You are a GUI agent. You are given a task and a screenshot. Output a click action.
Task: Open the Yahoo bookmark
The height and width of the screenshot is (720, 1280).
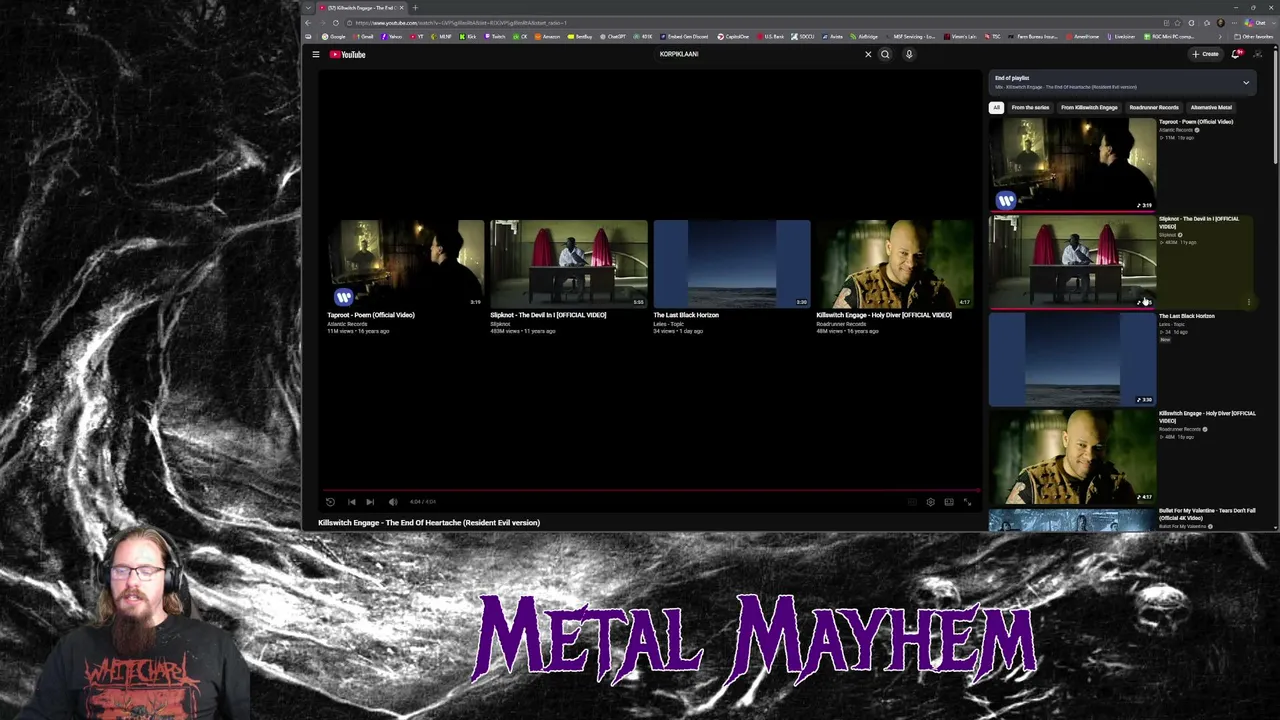coord(391,37)
